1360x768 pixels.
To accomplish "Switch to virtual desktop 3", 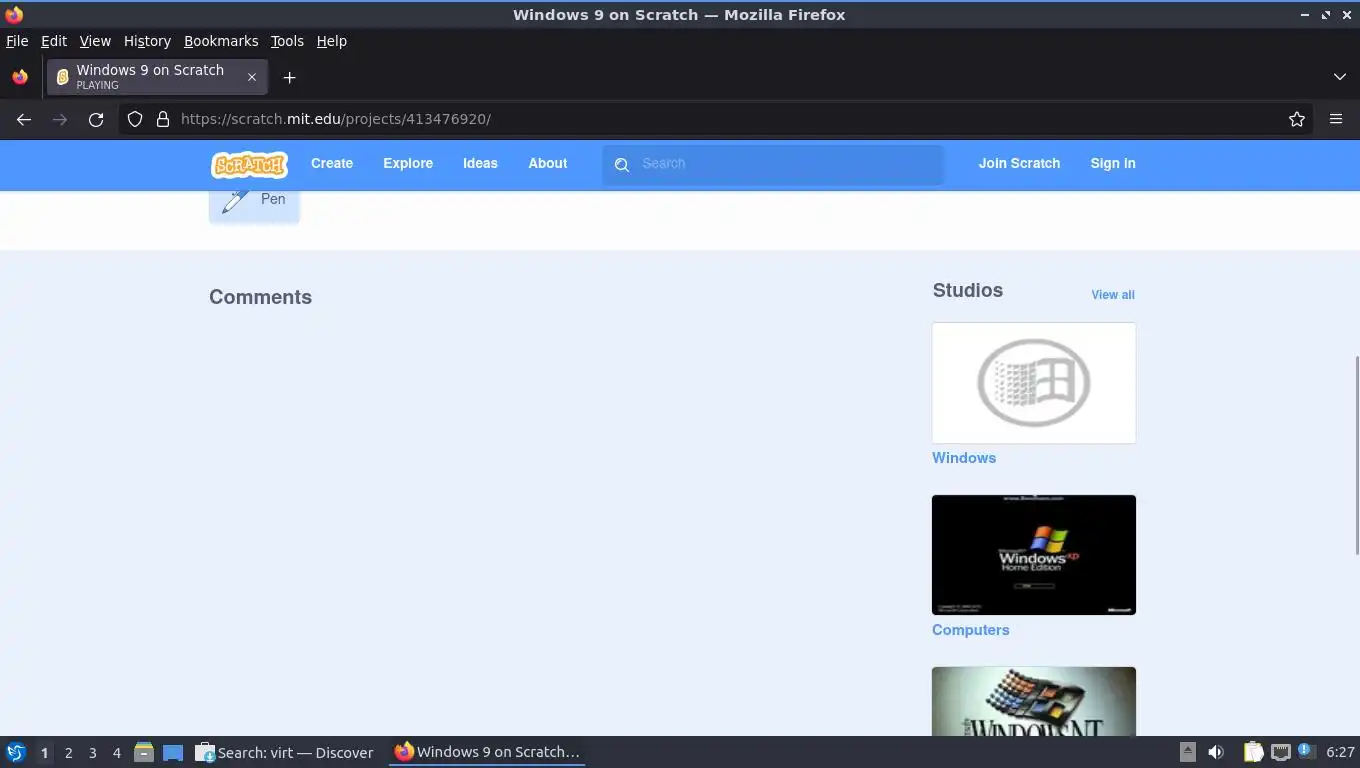I will [x=93, y=753].
